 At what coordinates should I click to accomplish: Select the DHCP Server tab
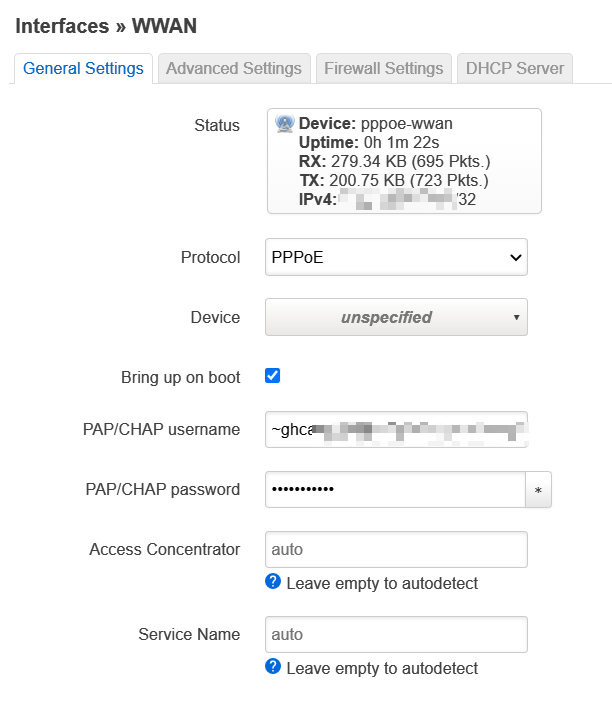click(x=515, y=69)
